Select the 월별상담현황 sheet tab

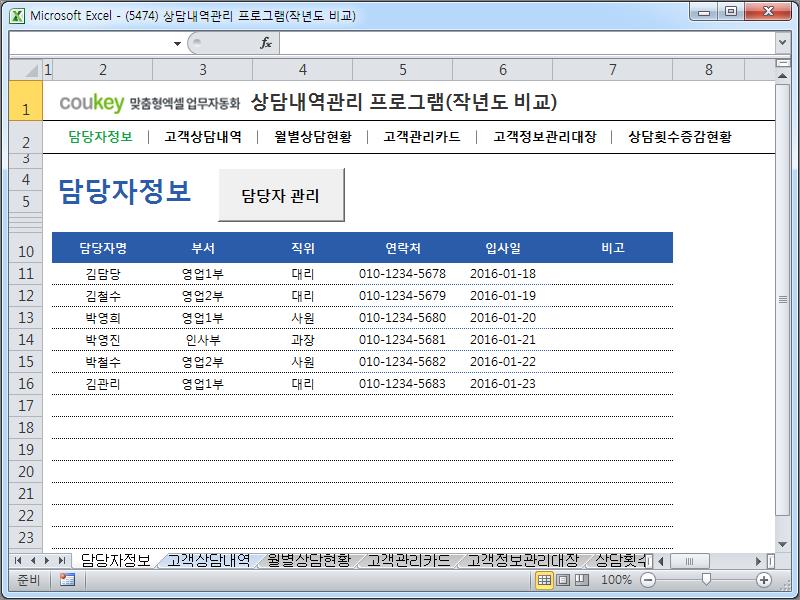pyautogui.click(x=309, y=560)
